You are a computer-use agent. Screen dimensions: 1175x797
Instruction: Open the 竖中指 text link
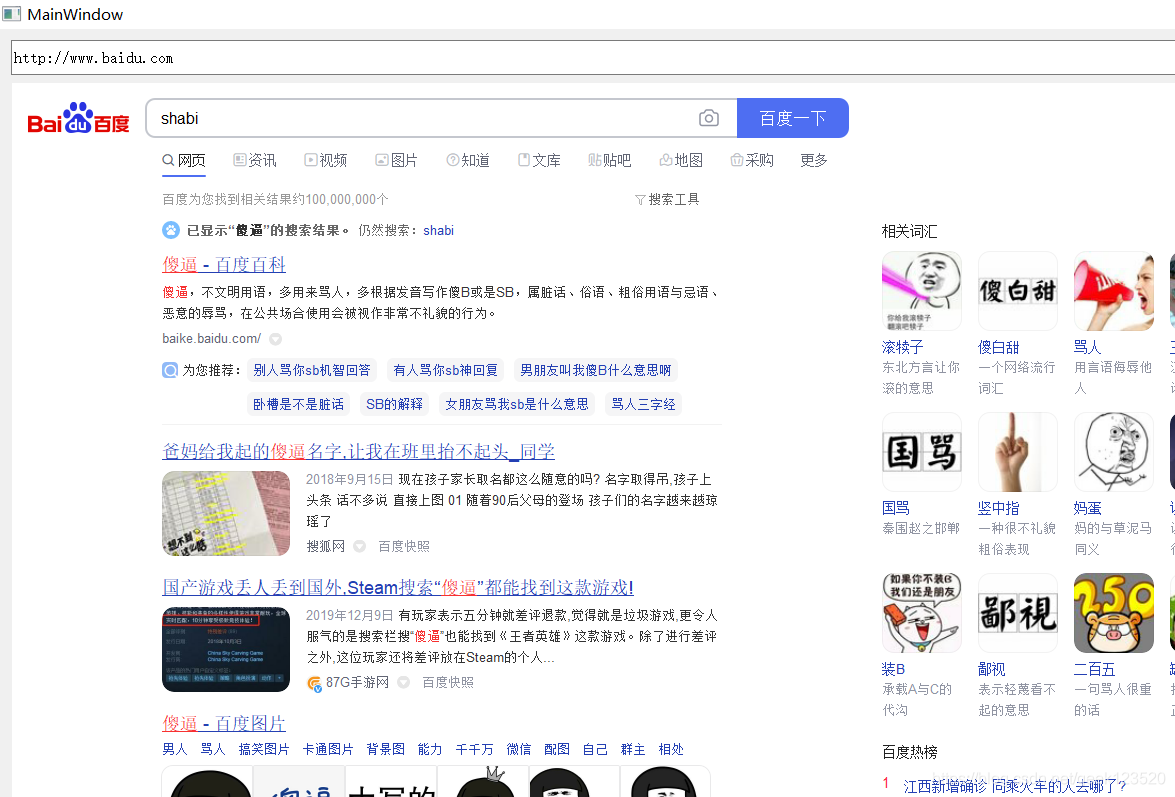(999, 509)
